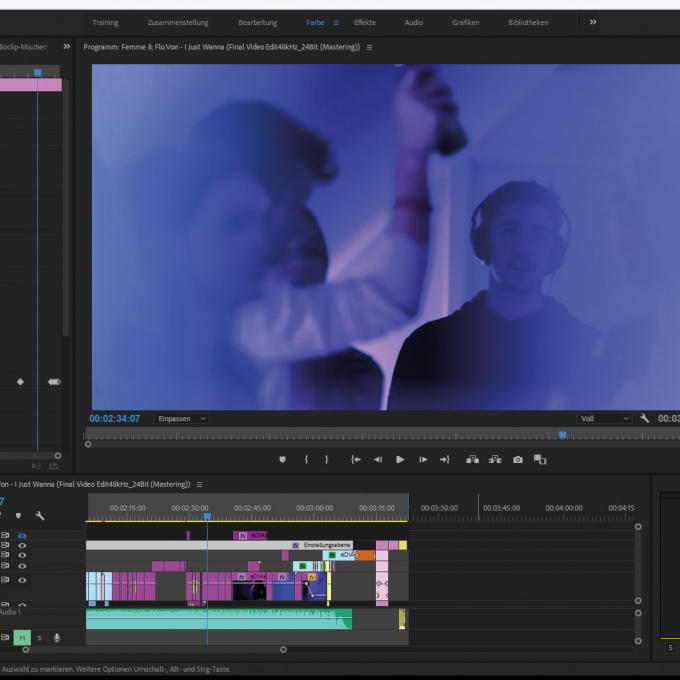
Task: Toggle sync lock on the tallest video track
Action: tap(5, 579)
